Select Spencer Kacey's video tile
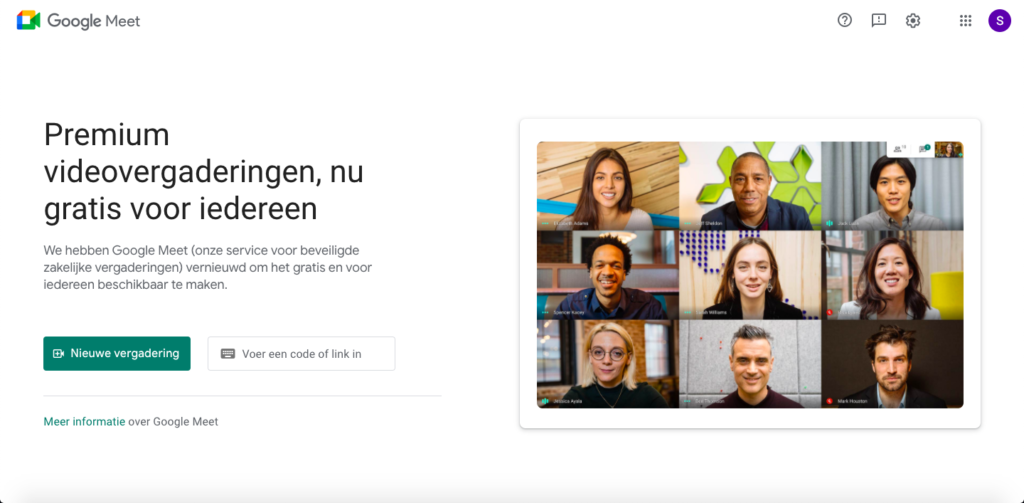The width and height of the screenshot is (1024, 503). pyautogui.click(x=608, y=274)
